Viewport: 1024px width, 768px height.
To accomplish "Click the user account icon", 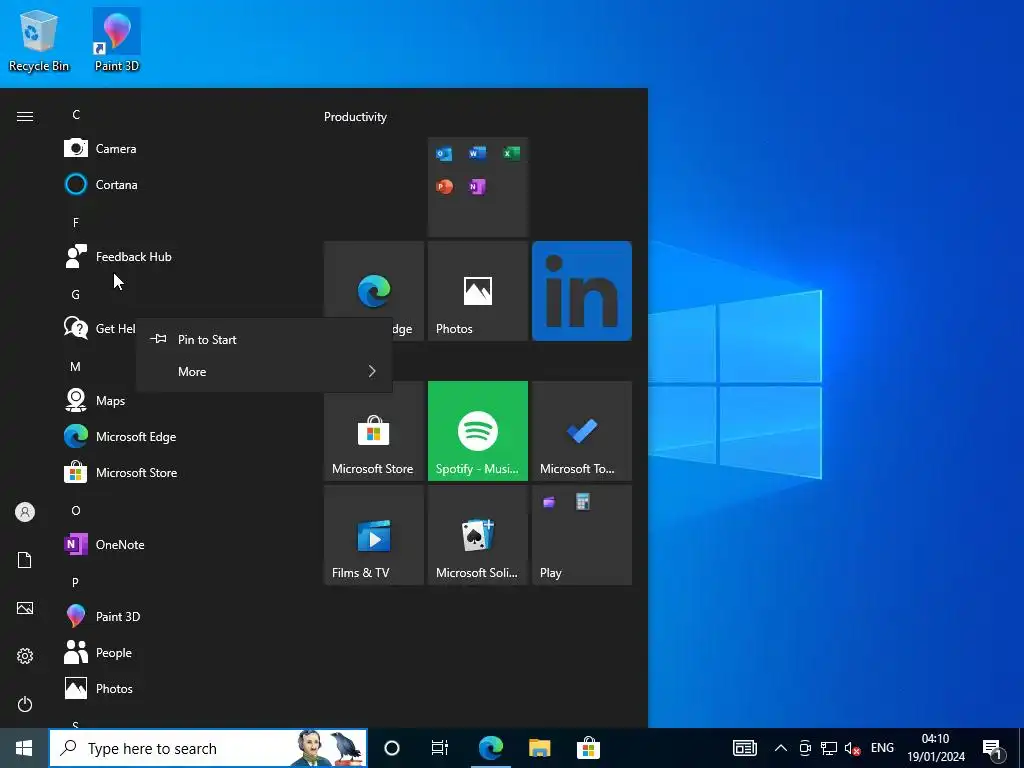I will tap(25, 512).
